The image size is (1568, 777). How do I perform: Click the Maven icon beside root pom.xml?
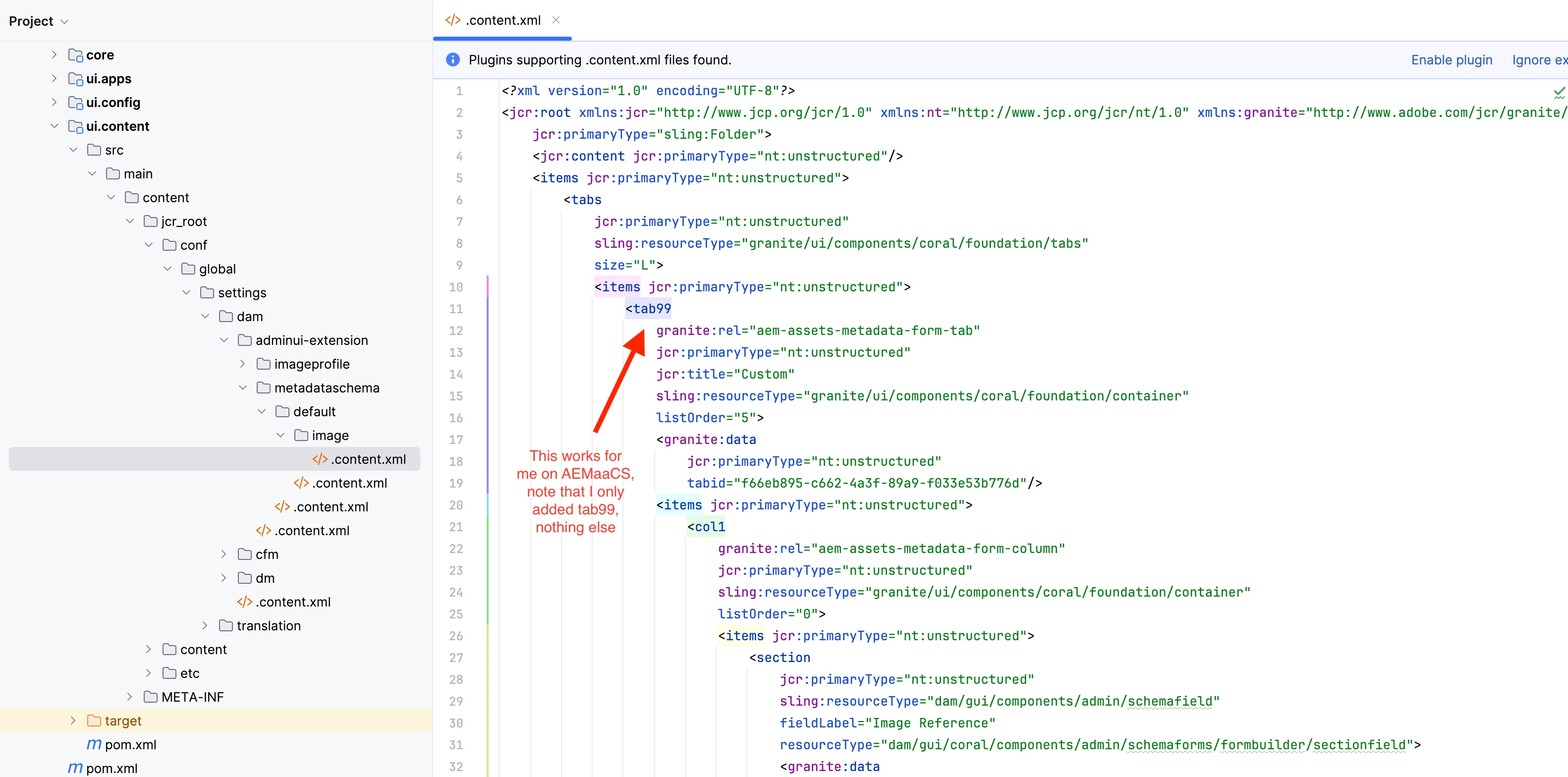(75, 768)
